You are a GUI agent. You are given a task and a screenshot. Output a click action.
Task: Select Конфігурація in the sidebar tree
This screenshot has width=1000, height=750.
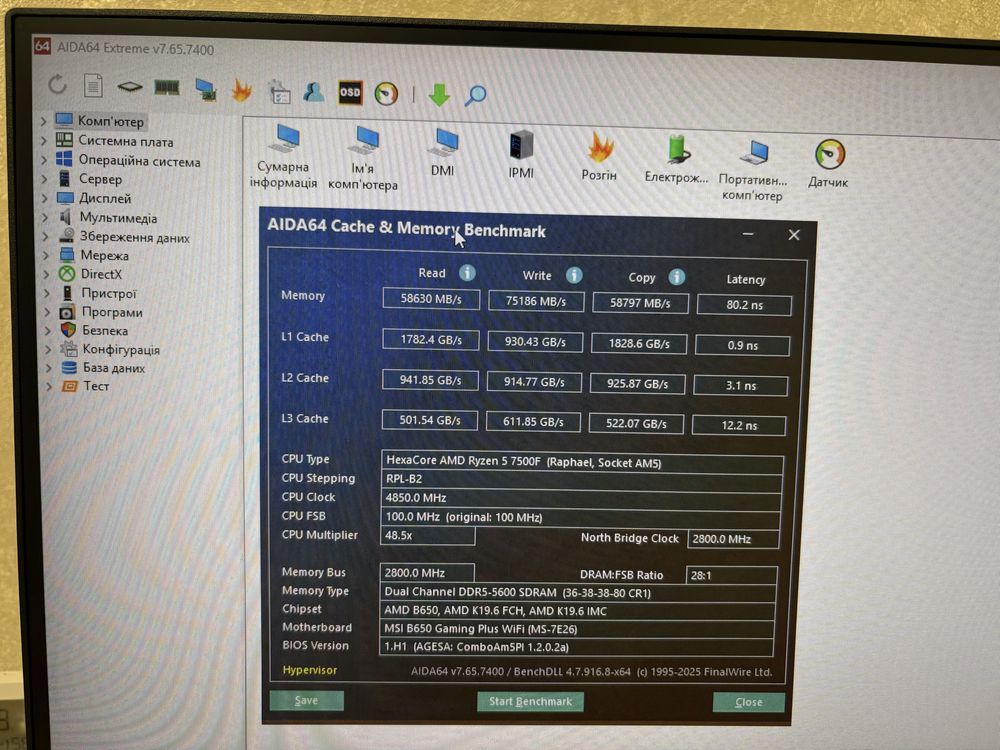pos(121,349)
